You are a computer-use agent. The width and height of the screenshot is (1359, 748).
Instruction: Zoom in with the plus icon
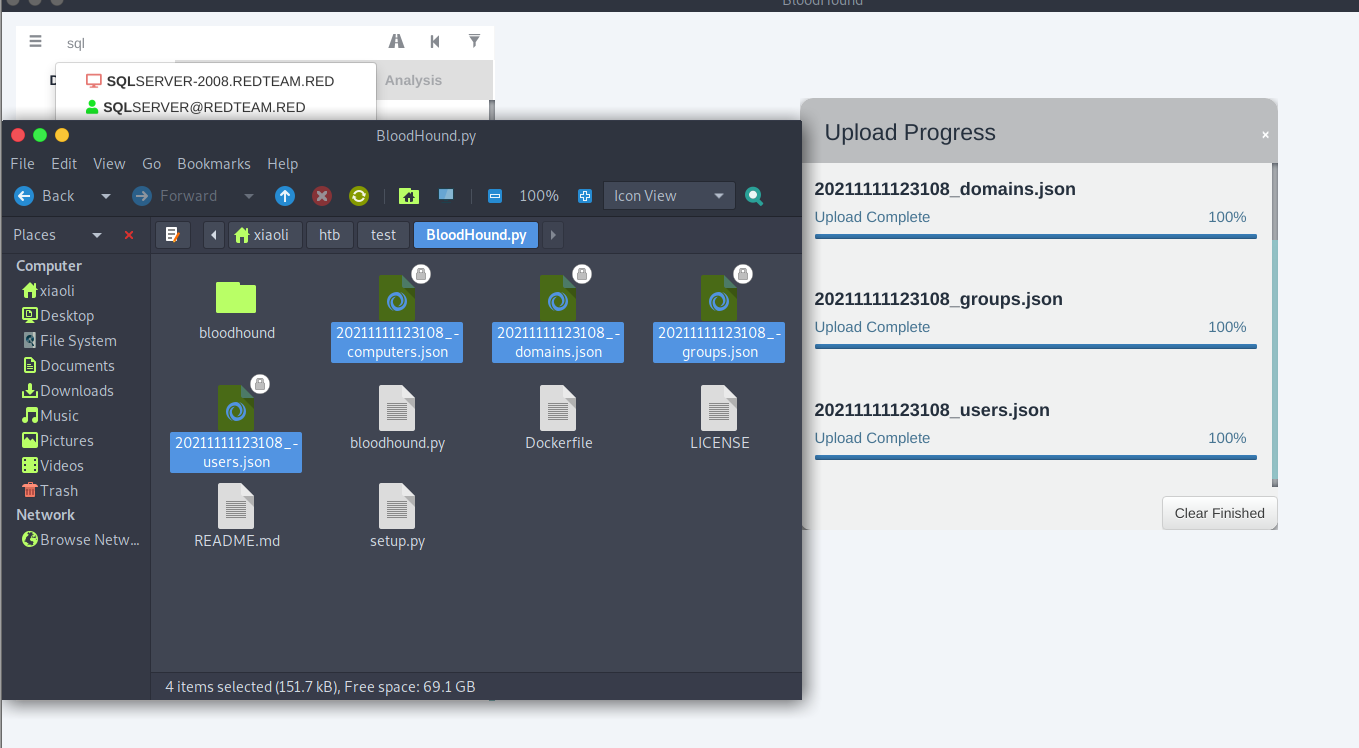(x=585, y=196)
